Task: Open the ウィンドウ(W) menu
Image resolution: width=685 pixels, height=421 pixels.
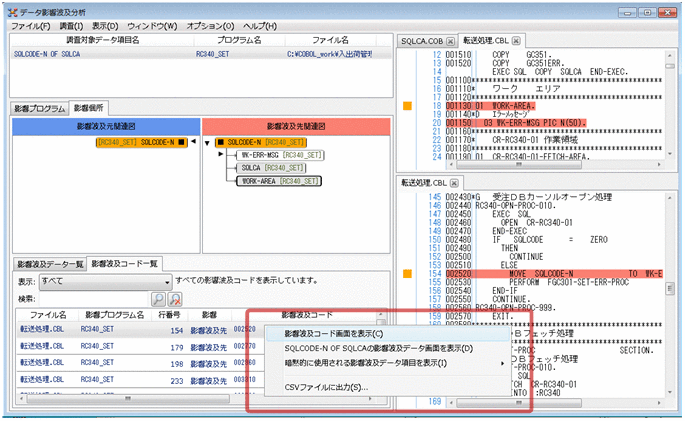Action: point(152,26)
